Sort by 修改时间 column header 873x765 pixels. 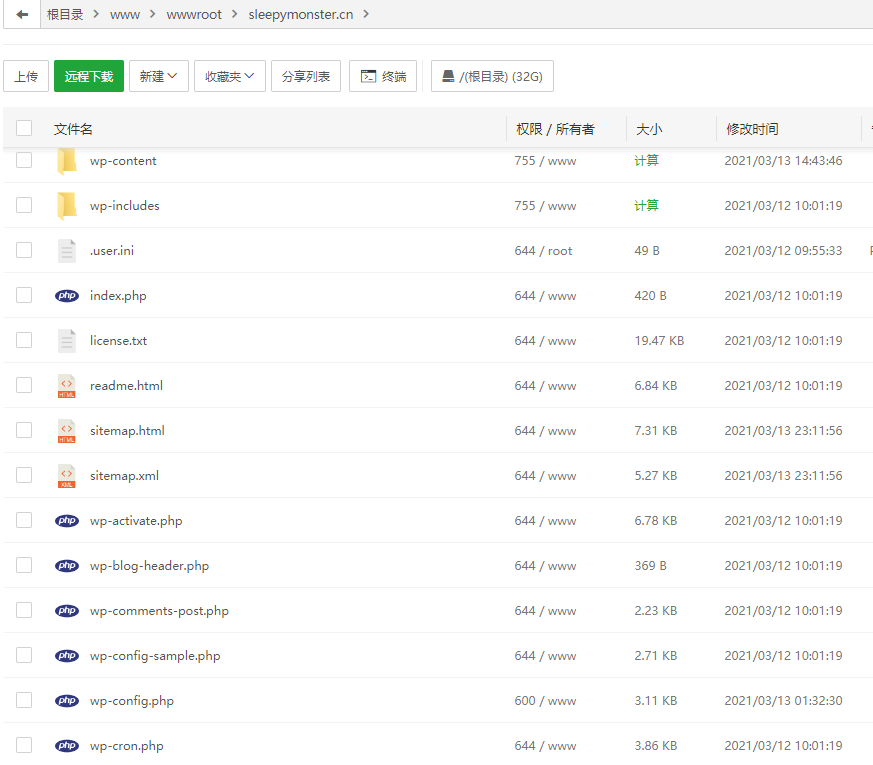[752, 129]
